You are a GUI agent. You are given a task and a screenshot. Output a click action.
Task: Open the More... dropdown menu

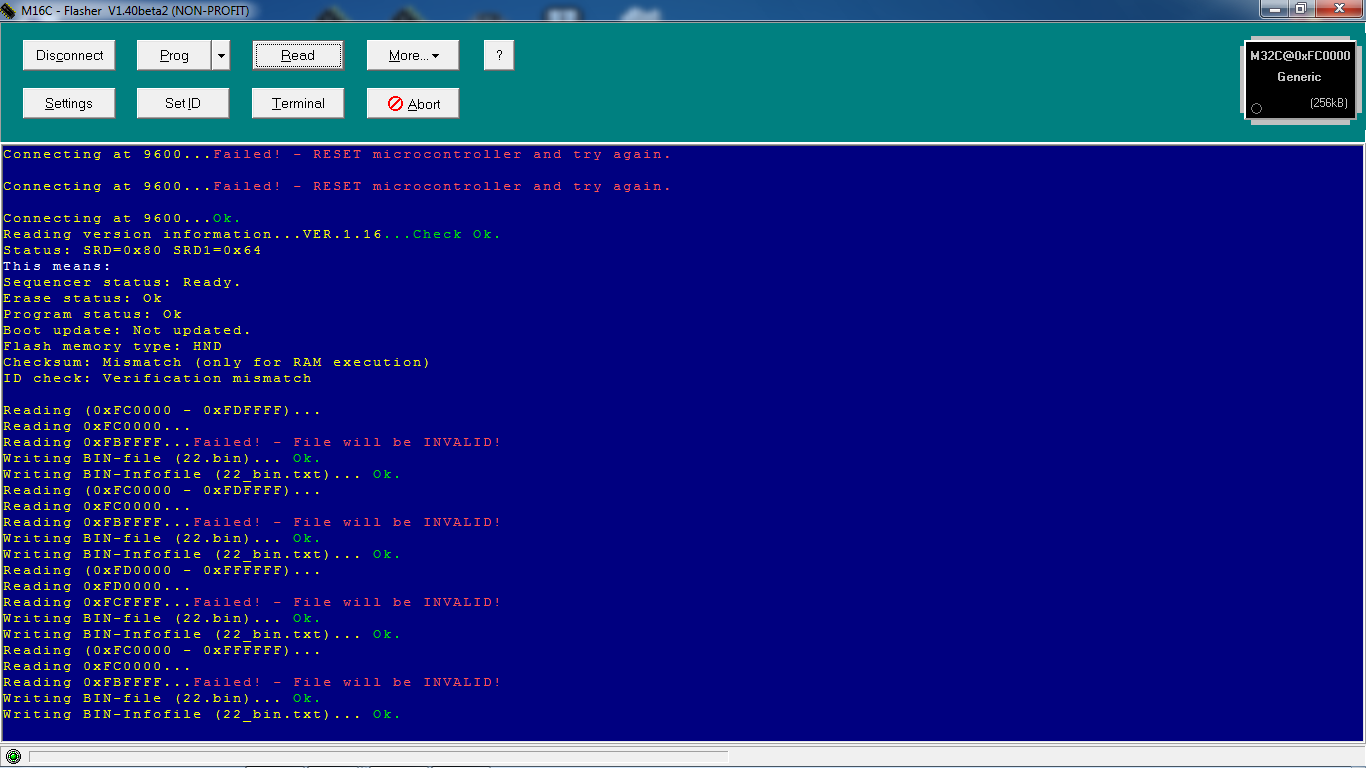tap(412, 56)
